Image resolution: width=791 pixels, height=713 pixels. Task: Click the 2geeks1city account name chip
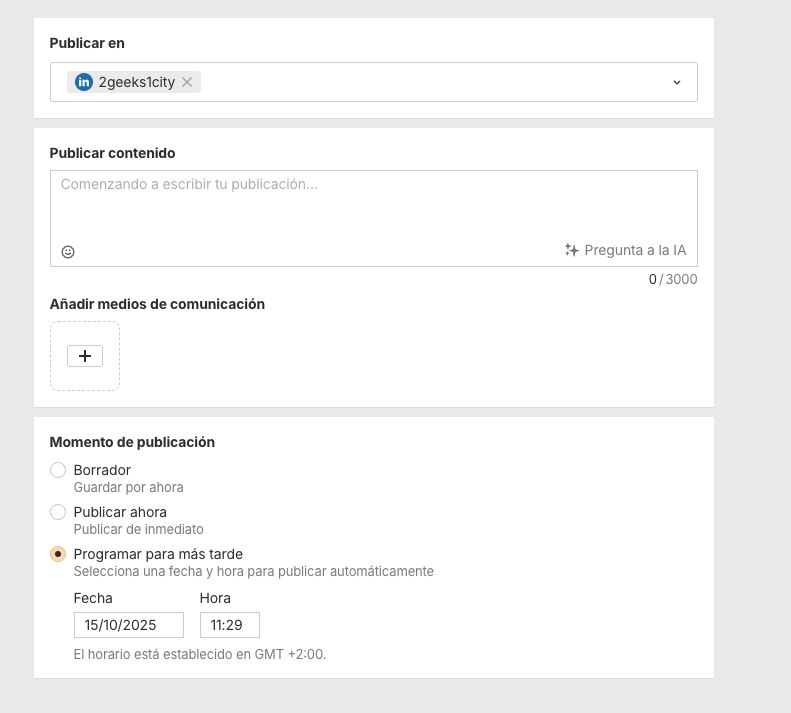point(137,82)
